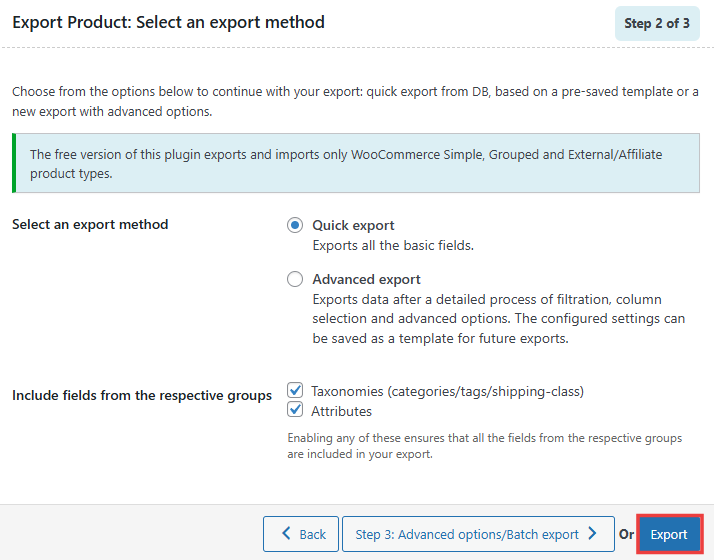Click the Back button text
This screenshot has width=714, height=560.
click(x=313, y=534)
